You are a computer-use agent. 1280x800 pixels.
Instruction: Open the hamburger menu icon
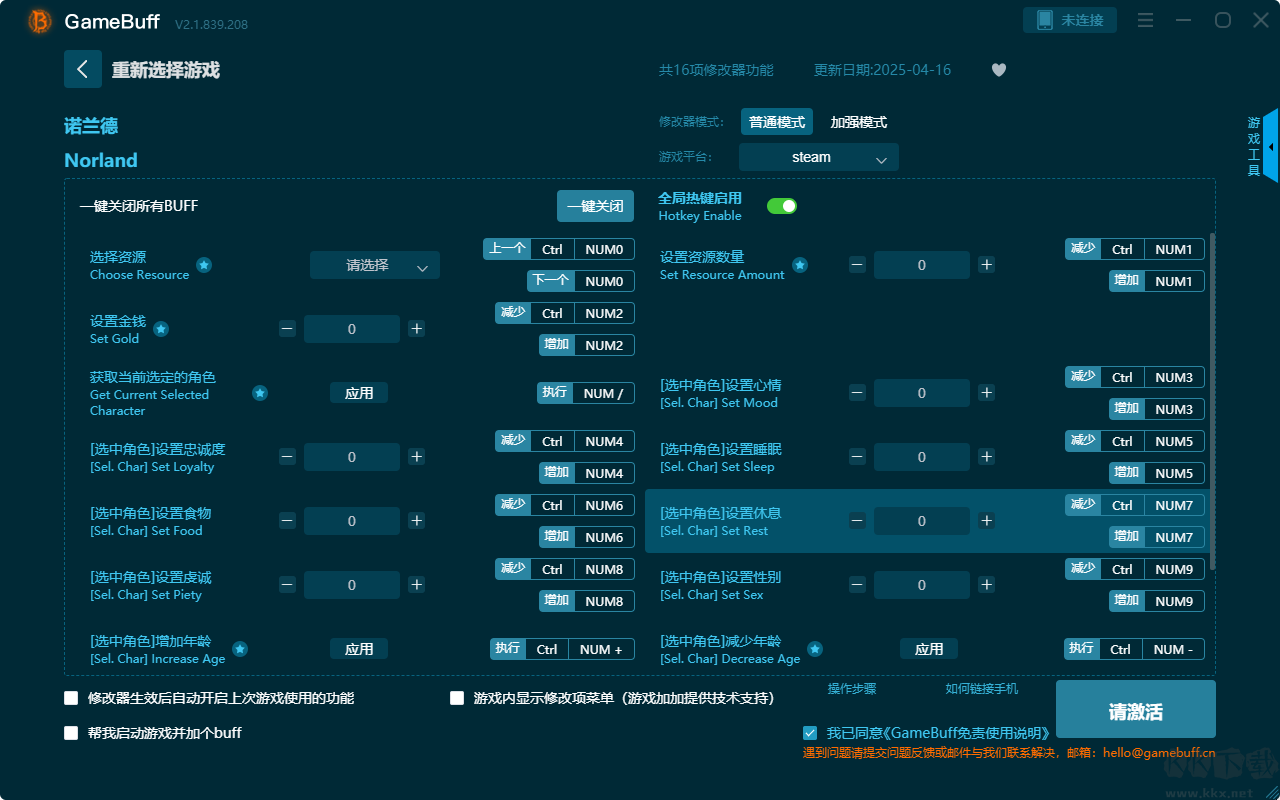pos(1146,21)
